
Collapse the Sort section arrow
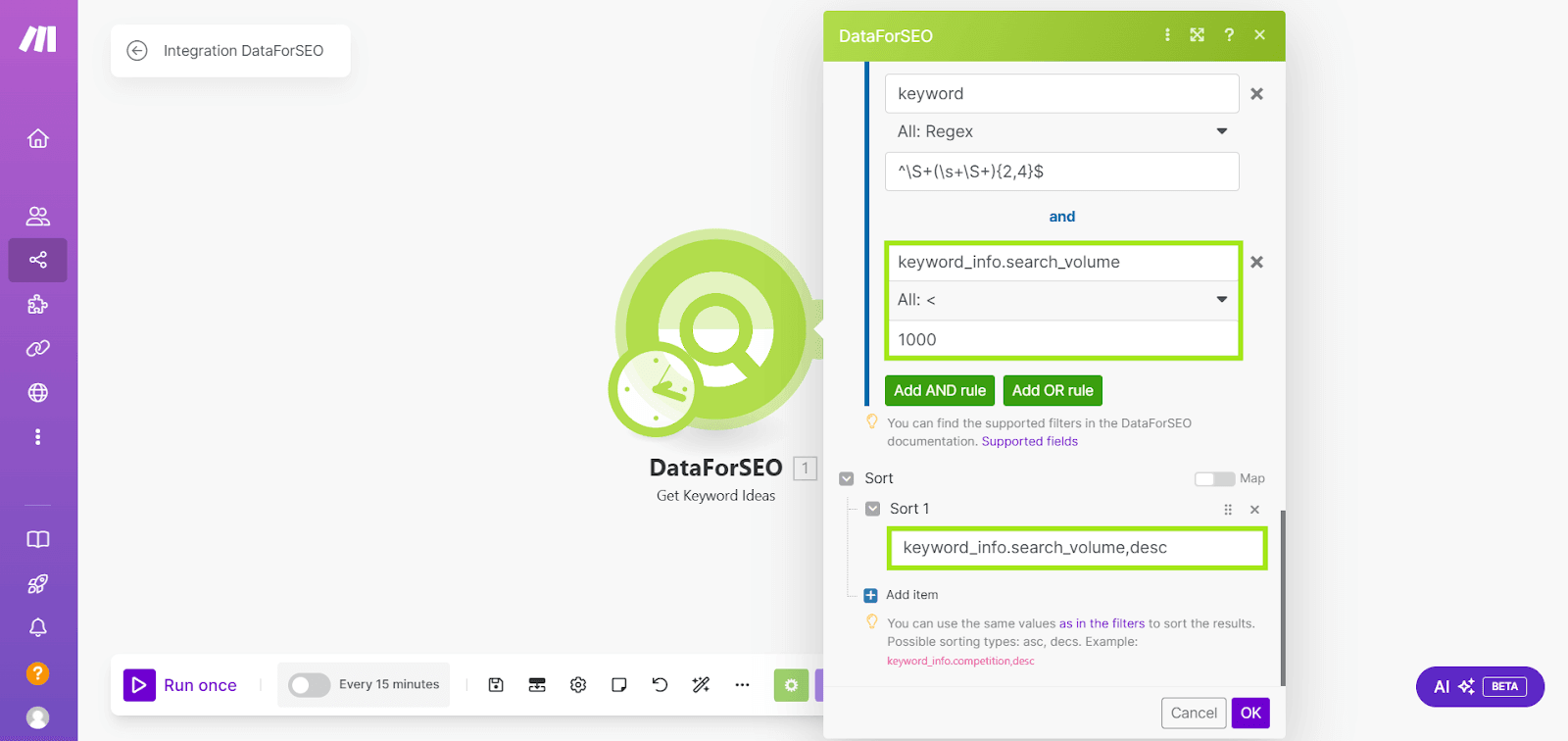847,478
